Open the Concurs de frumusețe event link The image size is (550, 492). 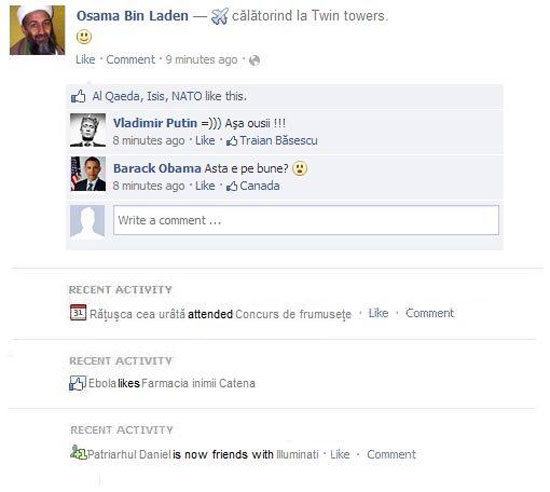293,314
